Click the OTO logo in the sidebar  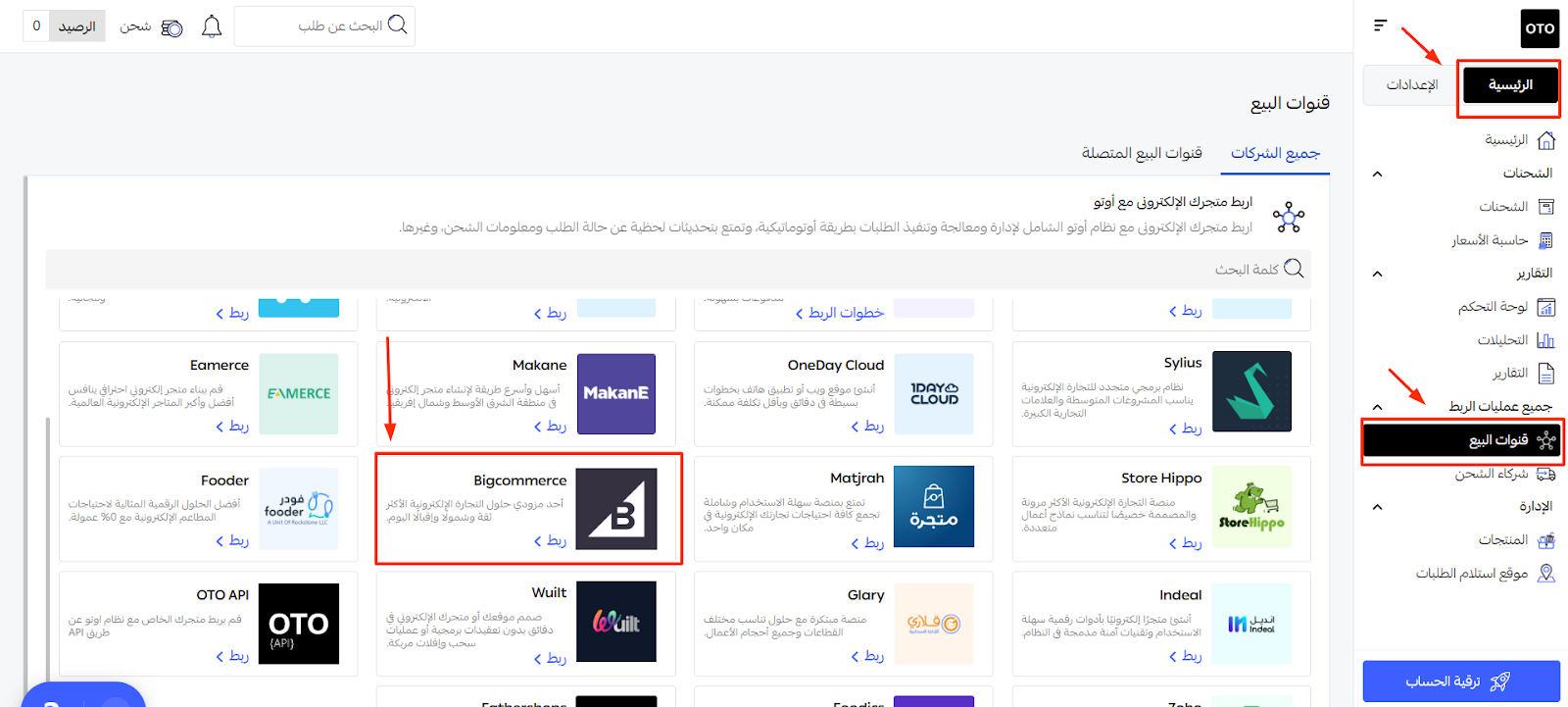tap(1540, 28)
